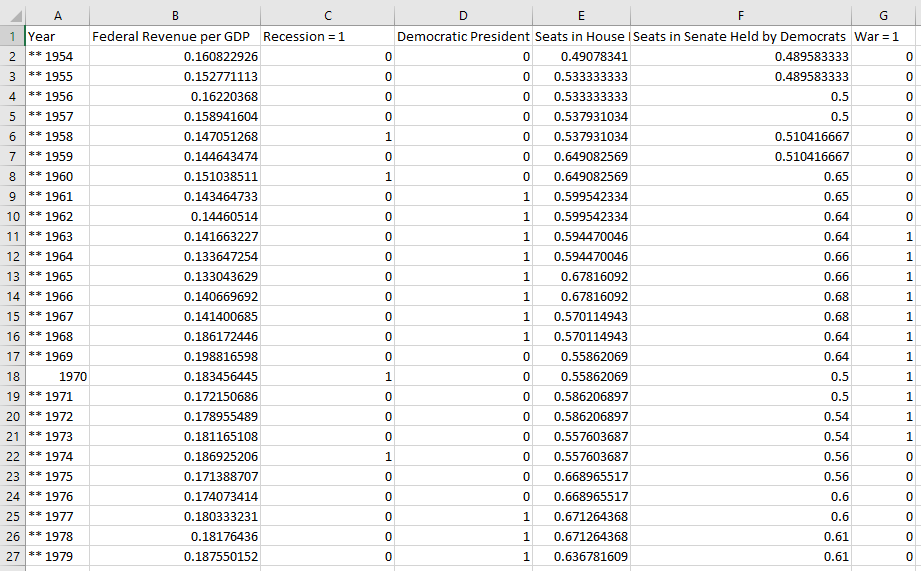Click the select-all corner triangle
Viewport: 921px width, 571px height.
click(x=16, y=16)
